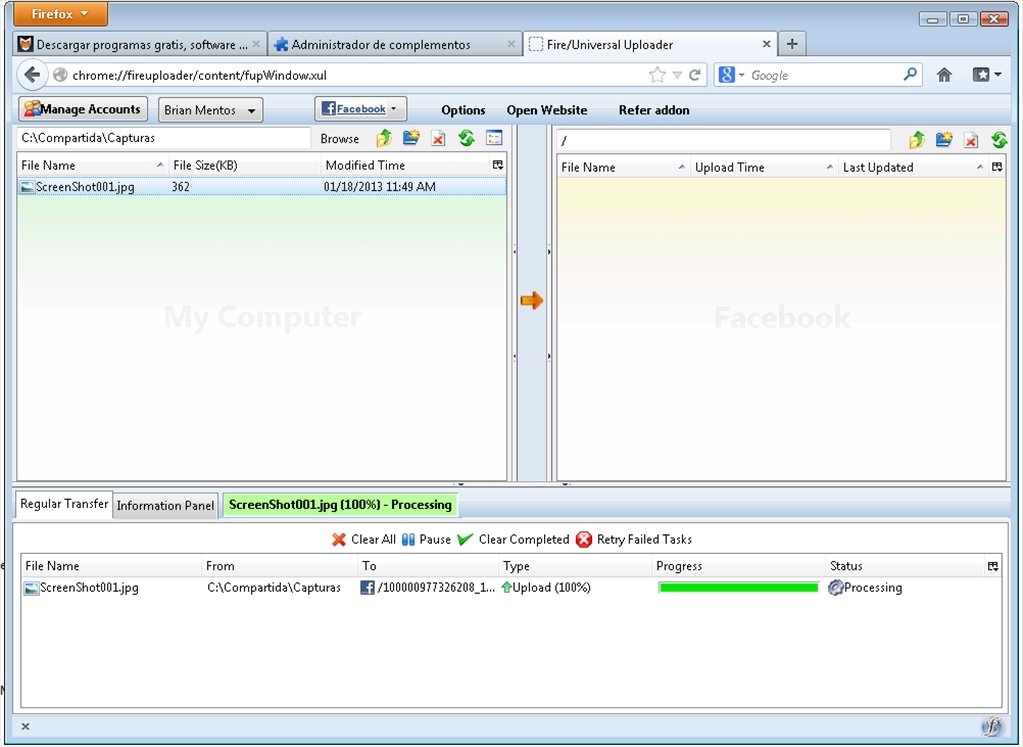Go up a folder in My Computer pane

(x=384, y=138)
